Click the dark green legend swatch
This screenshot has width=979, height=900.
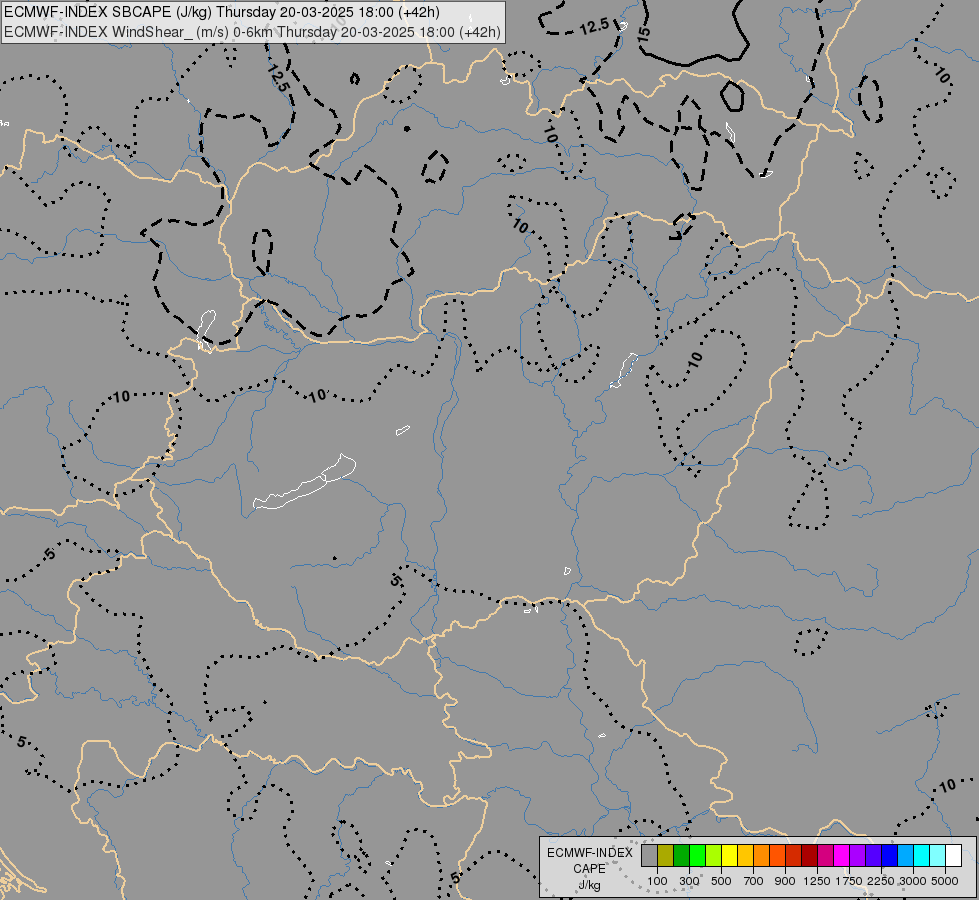(681, 855)
